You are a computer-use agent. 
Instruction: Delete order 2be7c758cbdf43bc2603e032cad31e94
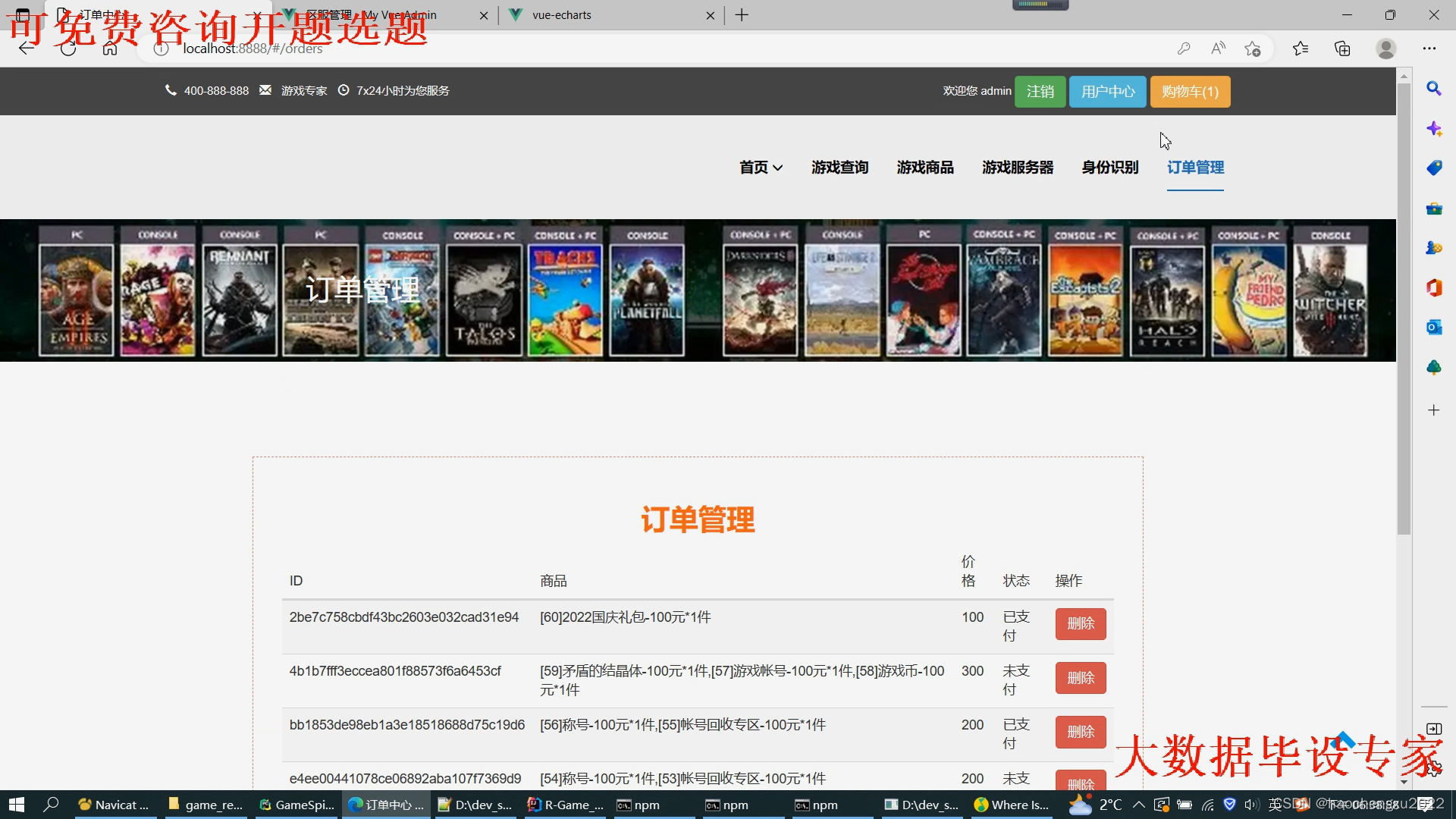coord(1081,623)
